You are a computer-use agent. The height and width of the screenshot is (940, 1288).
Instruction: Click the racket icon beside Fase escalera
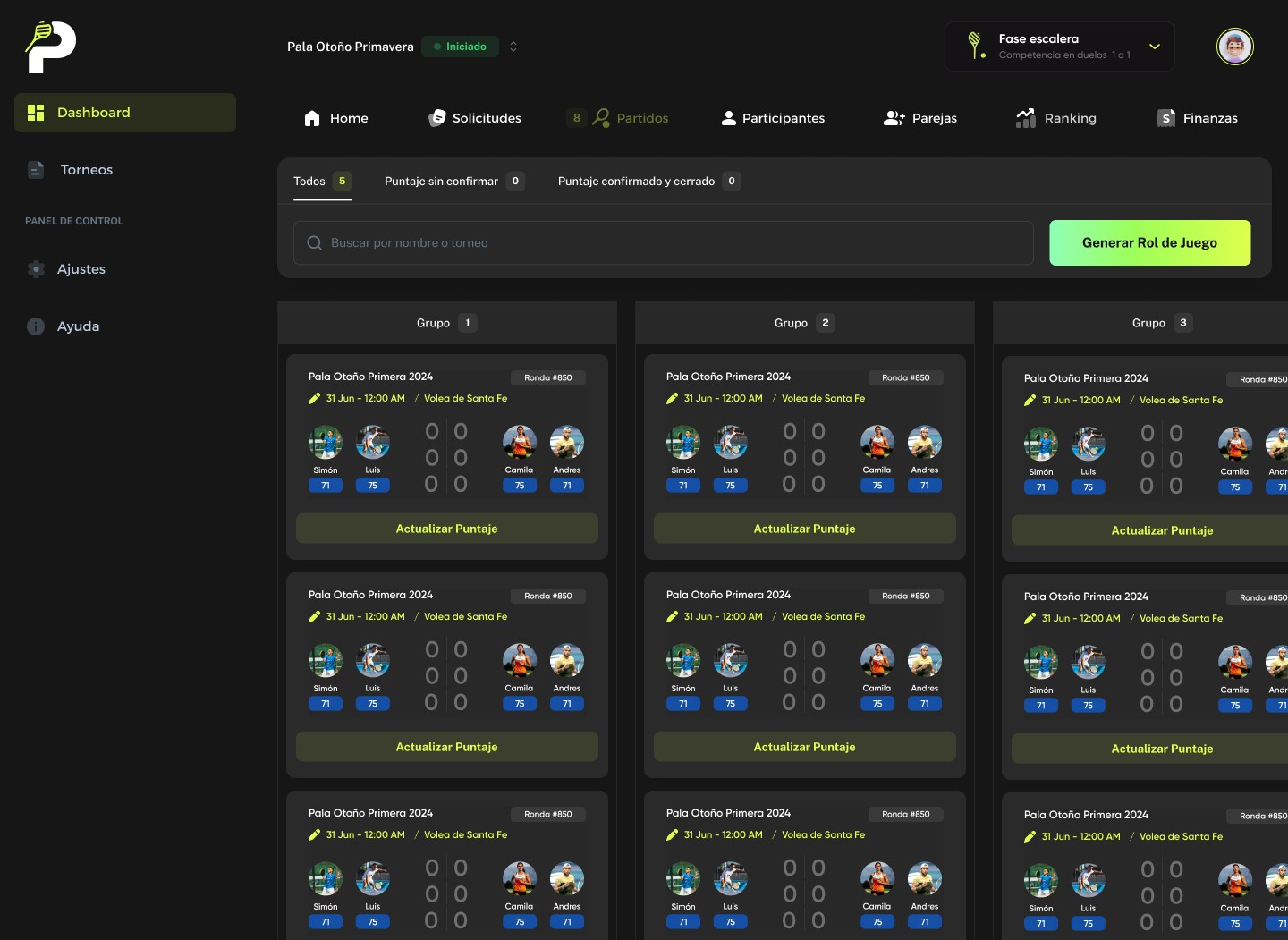(x=976, y=45)
